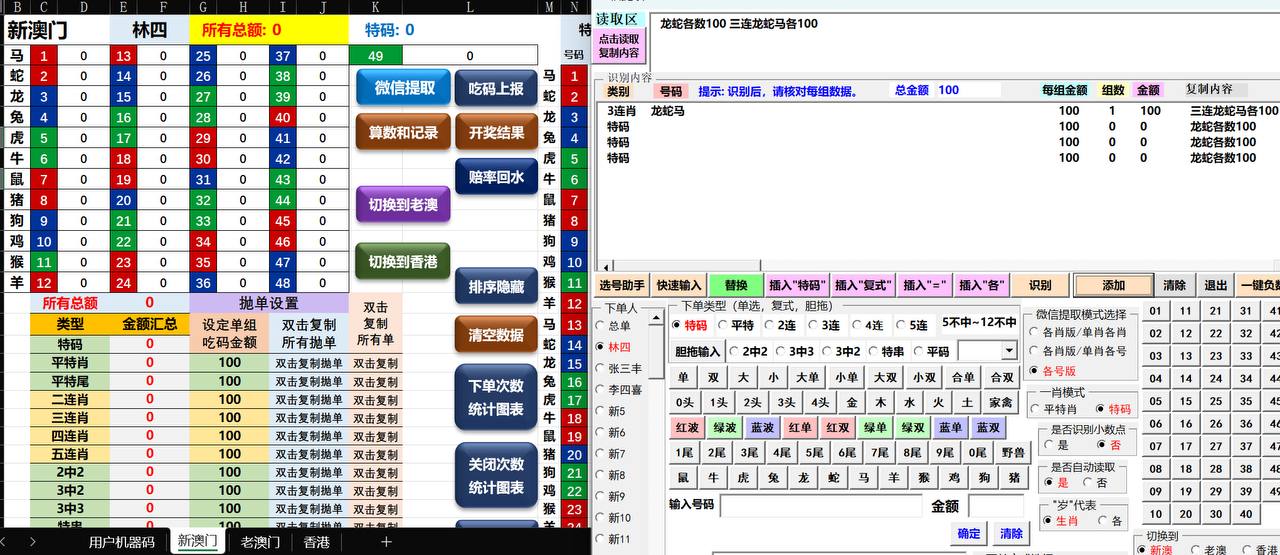This screenshot has width=1280, height=555.
Task: Open the 香港 sheet tab
Action: pyautogui.click(x=316, y=542)
